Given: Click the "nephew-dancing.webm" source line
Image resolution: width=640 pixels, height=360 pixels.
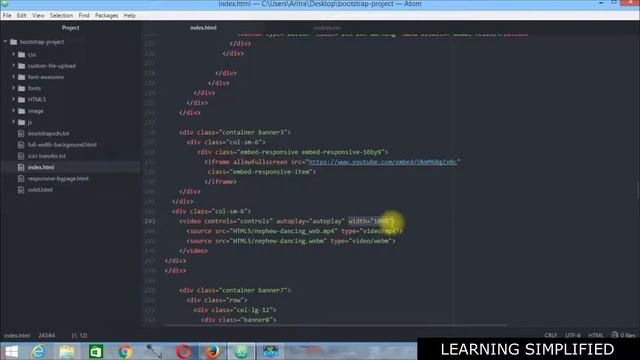Looking at the screenshot, I should click(291, 241).
